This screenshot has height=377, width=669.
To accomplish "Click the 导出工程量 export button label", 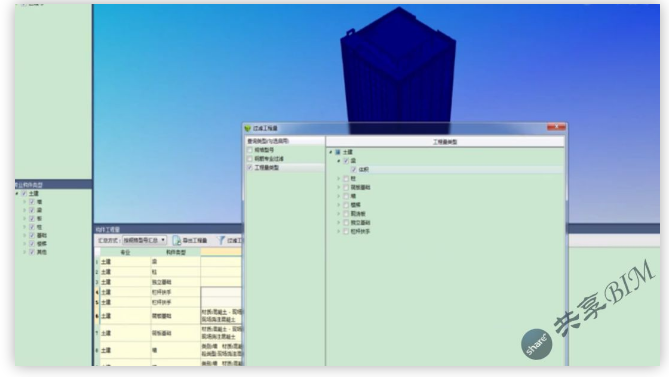I will 195,241.
